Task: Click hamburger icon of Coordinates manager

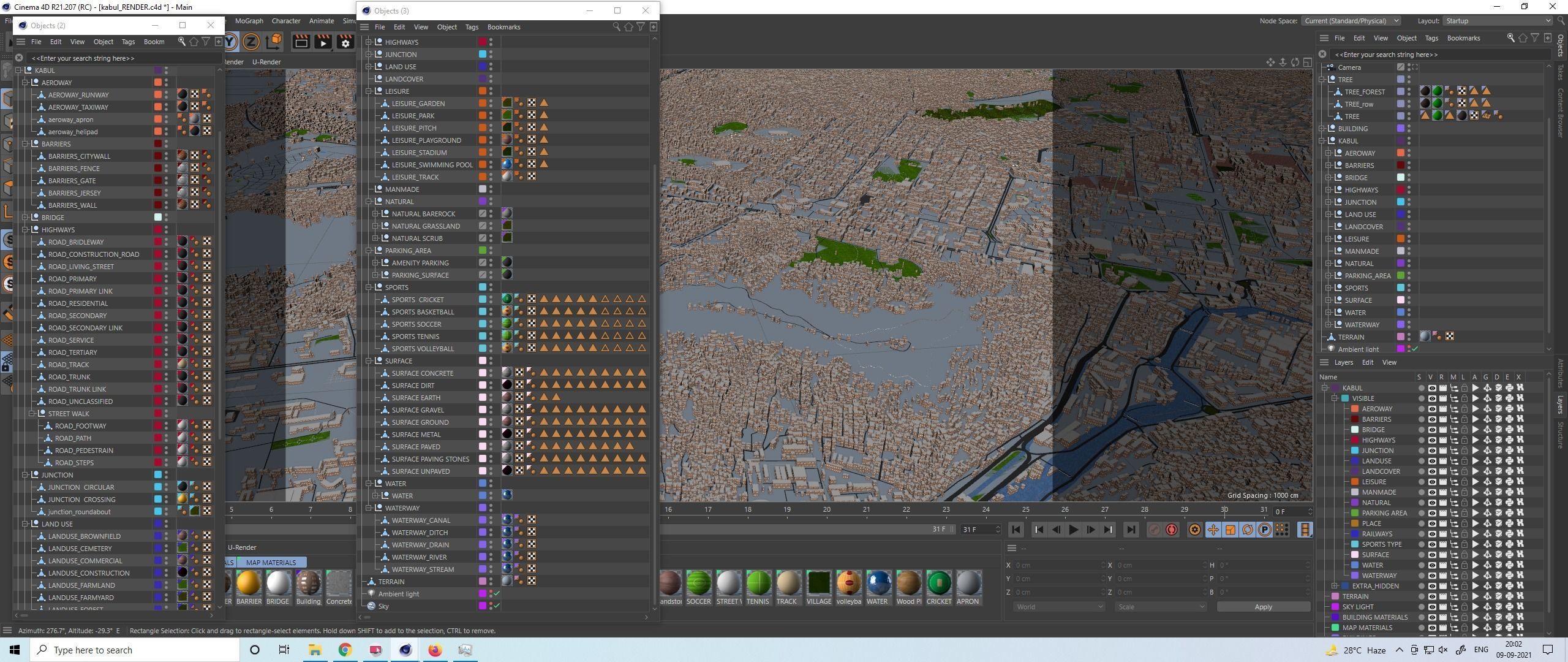Action: point(1012,548)
